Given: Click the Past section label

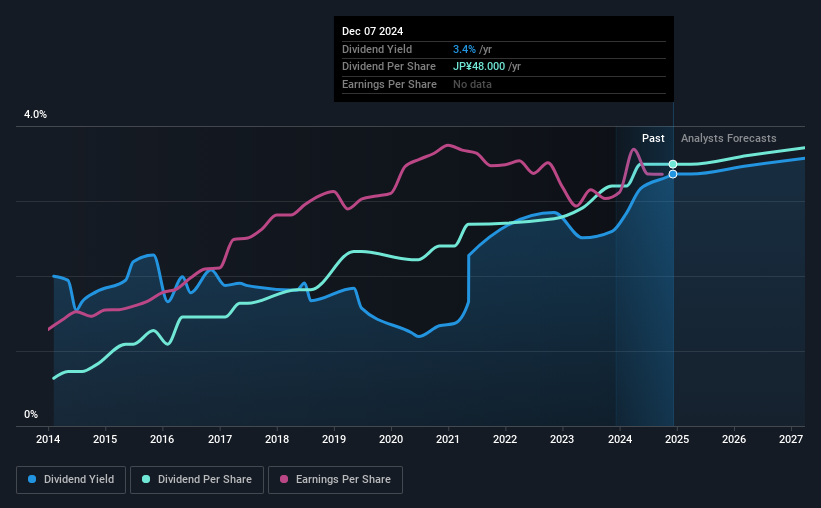Looking at the screenshot, I should [x=653, y=138].
